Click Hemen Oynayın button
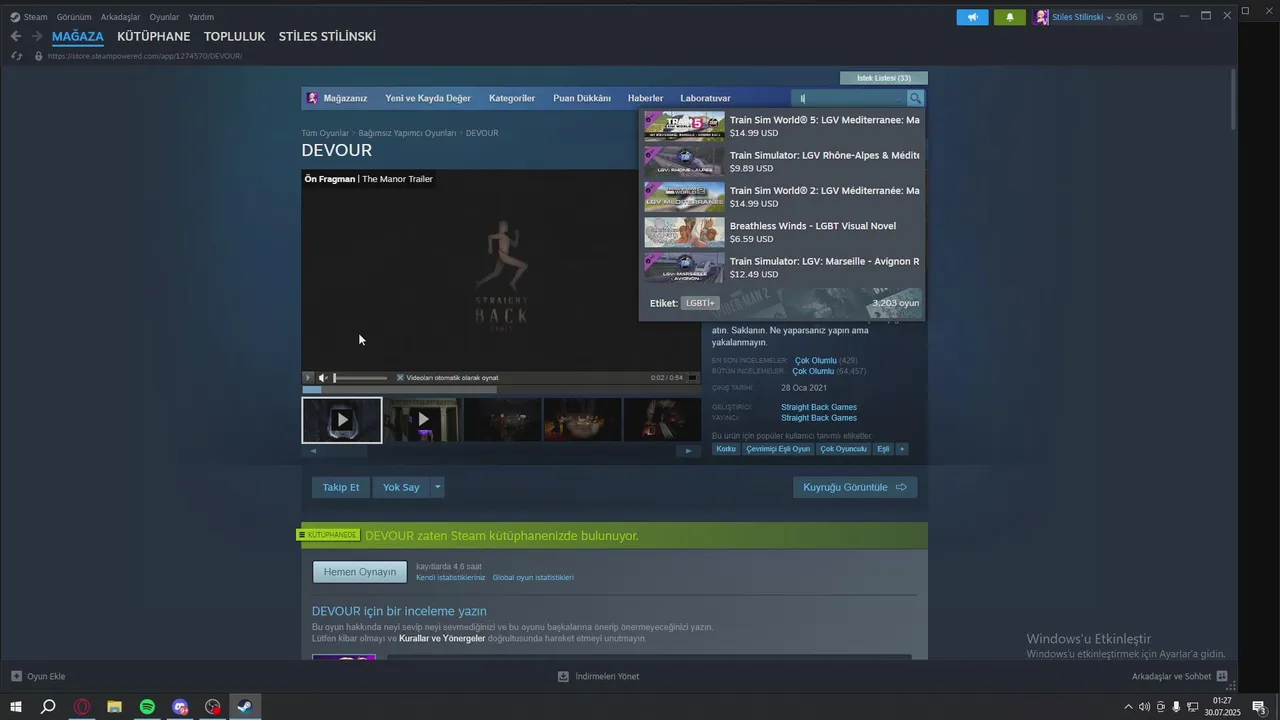 tap(360, 572)
